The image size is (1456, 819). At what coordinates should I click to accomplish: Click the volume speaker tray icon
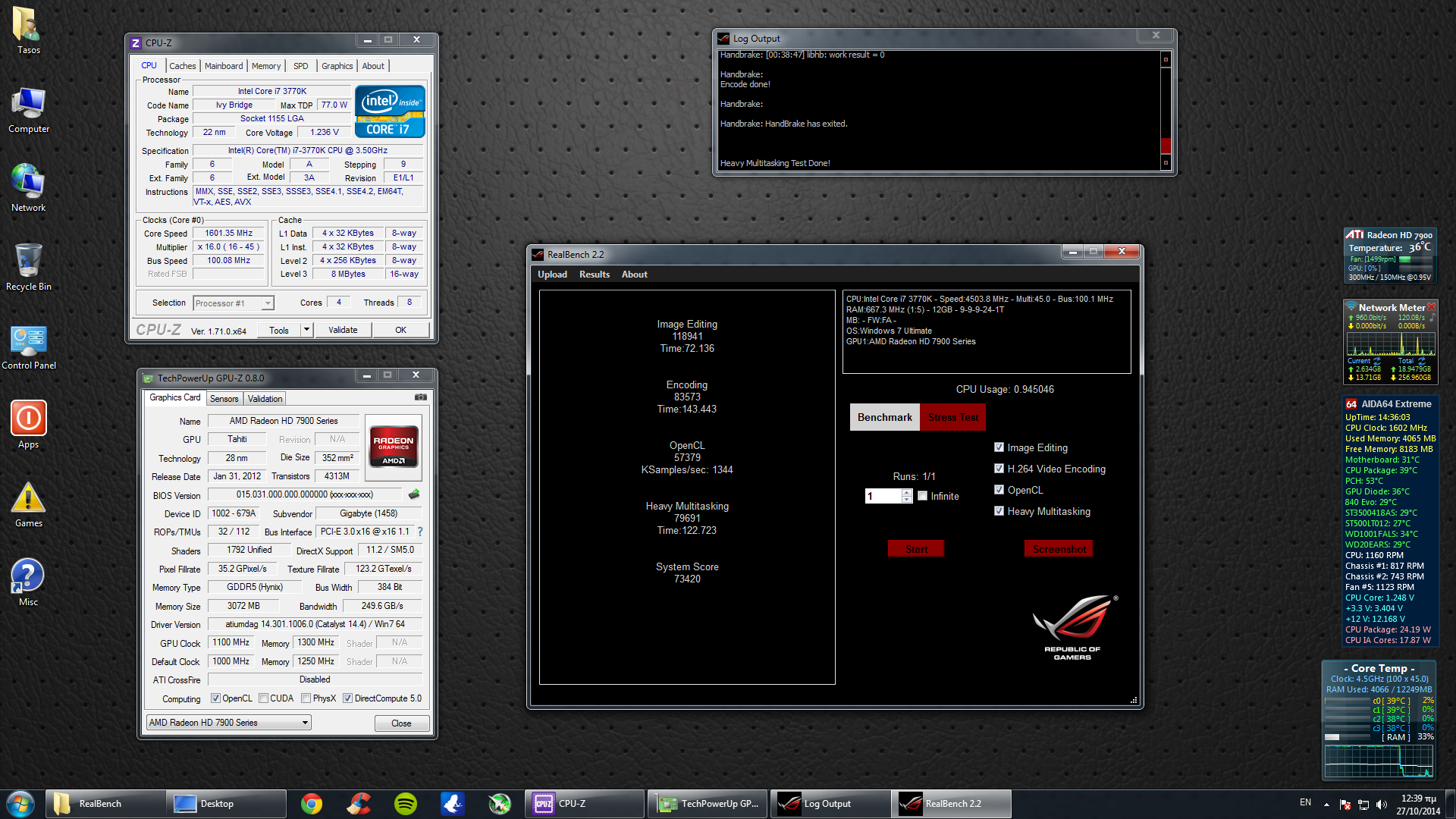pyautogui.click(x=1381, y=804)
